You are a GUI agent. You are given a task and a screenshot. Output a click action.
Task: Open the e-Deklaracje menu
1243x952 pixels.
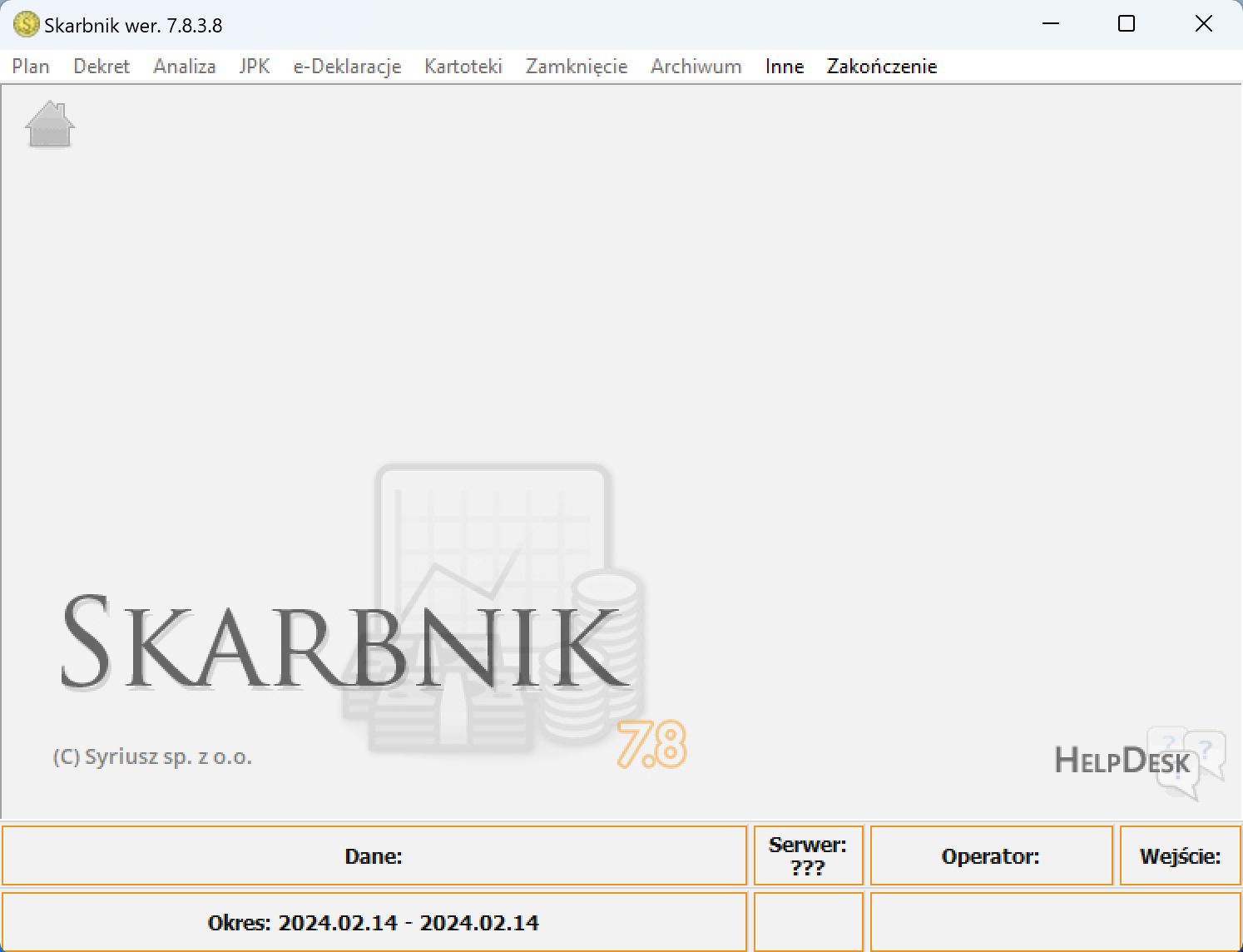[x=347, y=67]
